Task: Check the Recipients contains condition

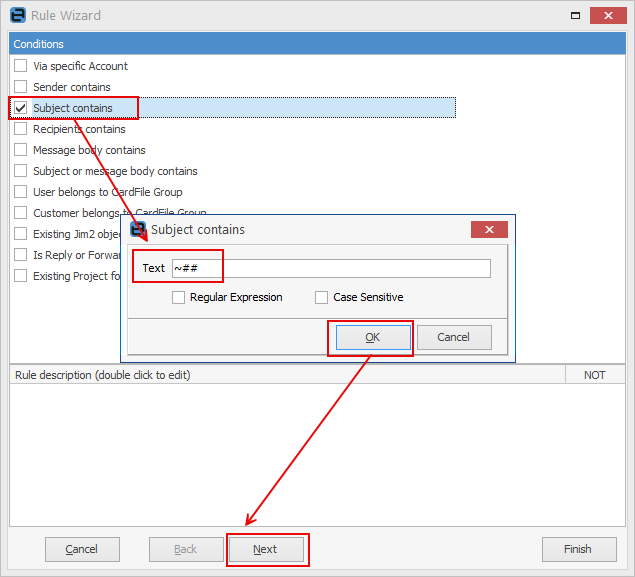Action: (x=21, y=129)
